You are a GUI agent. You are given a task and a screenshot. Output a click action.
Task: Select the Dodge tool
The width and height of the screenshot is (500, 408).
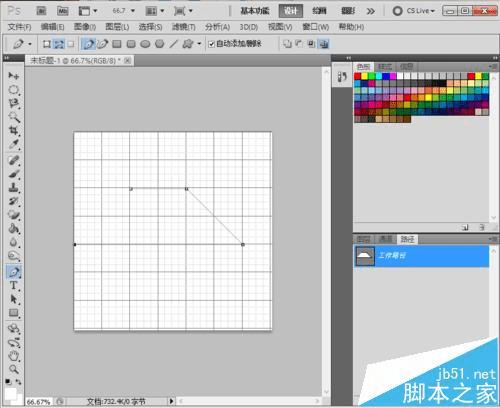click(13, 256)
